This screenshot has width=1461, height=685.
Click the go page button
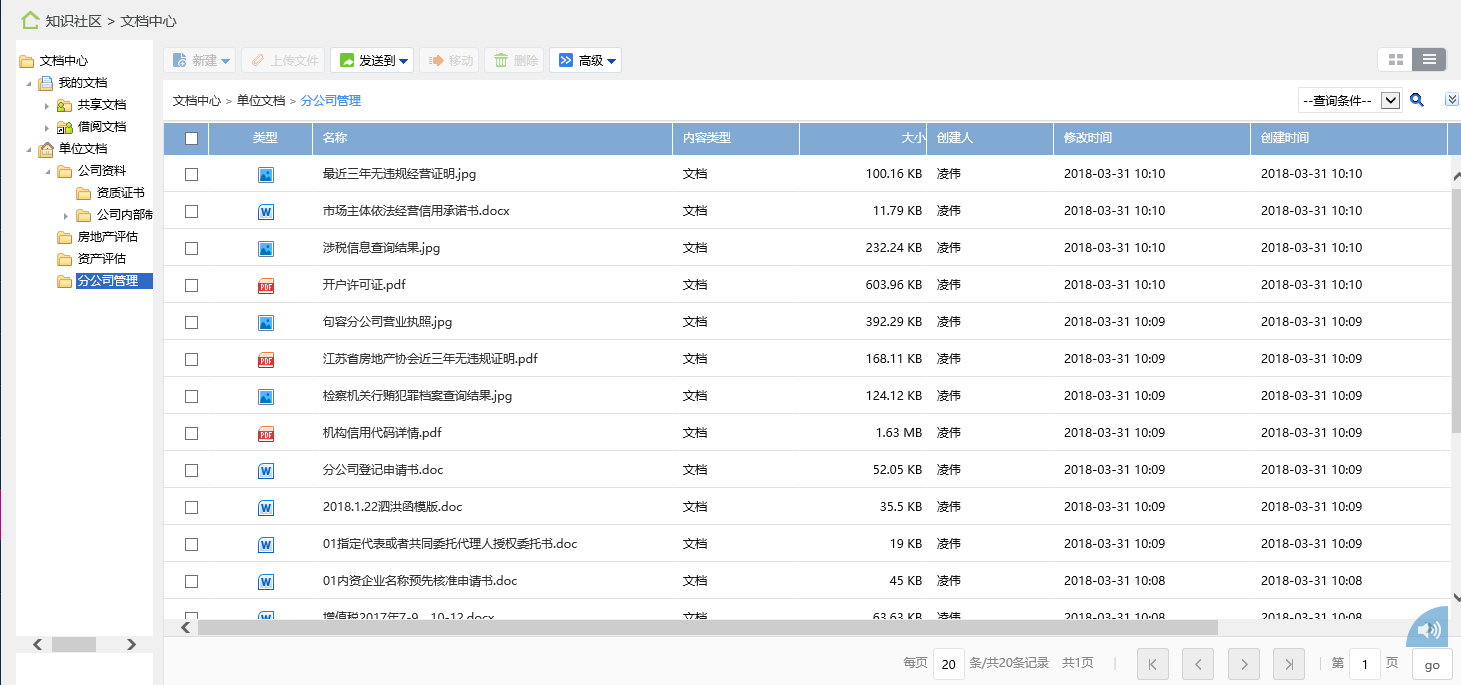(x=1432, y=664)
